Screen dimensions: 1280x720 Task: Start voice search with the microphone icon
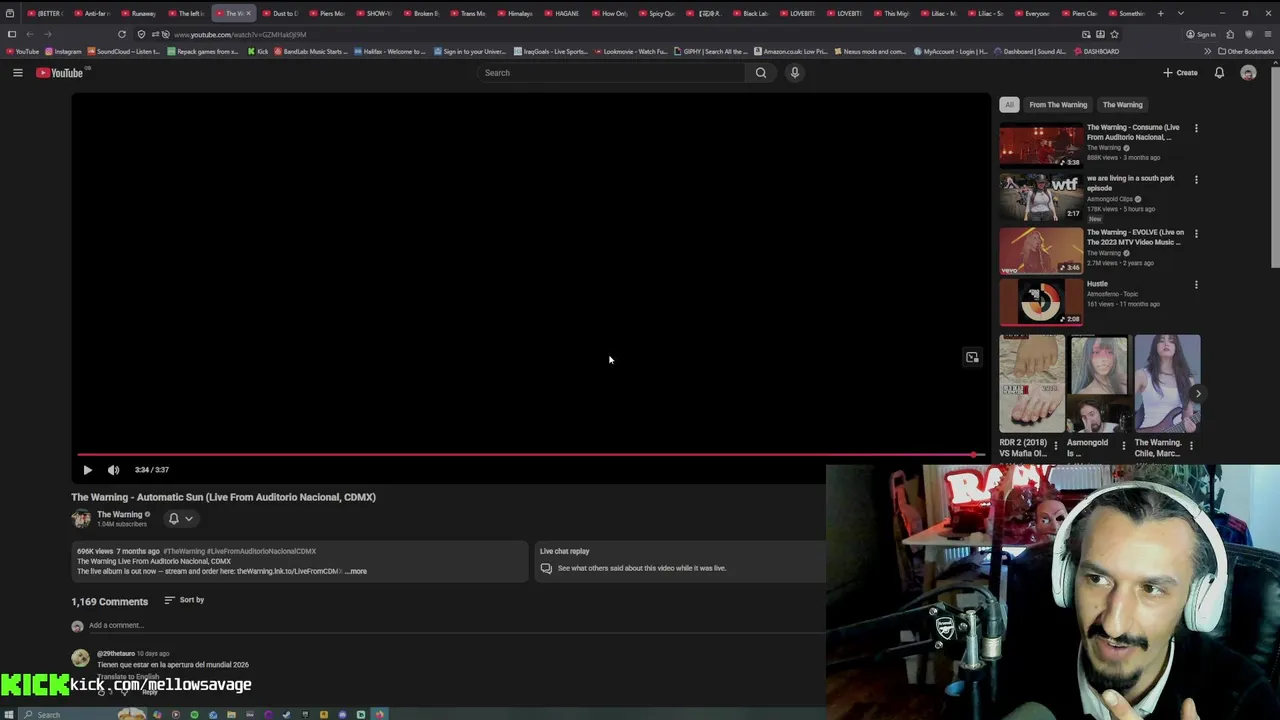click(795, 73)
